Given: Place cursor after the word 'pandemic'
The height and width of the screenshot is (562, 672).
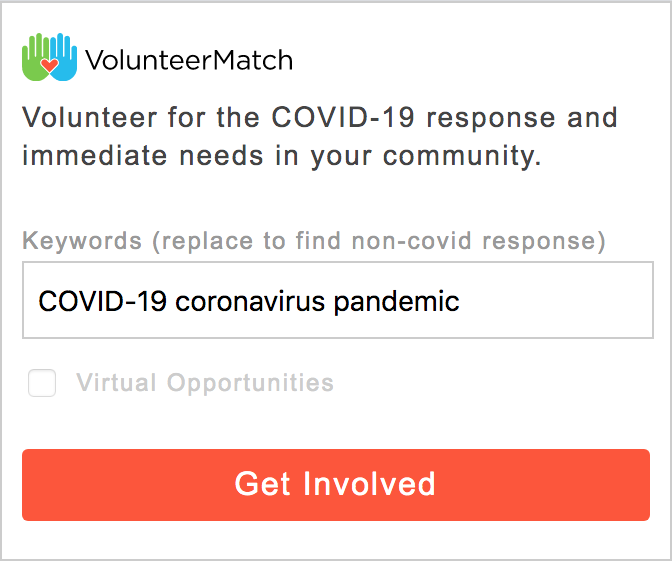Looking at the screenshot, I should tap(461, 301).
